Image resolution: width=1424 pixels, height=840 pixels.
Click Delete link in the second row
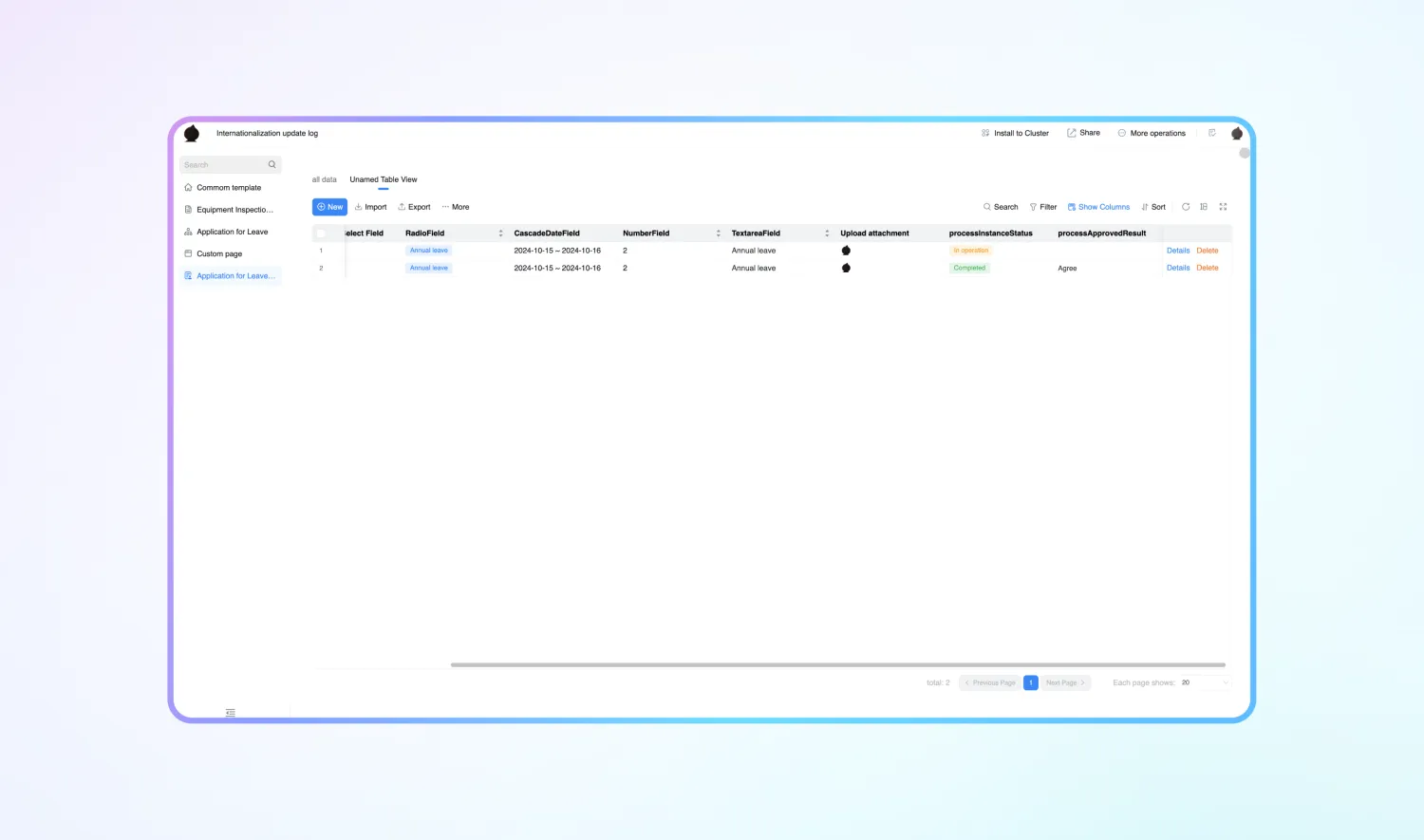coord(1208,268)
